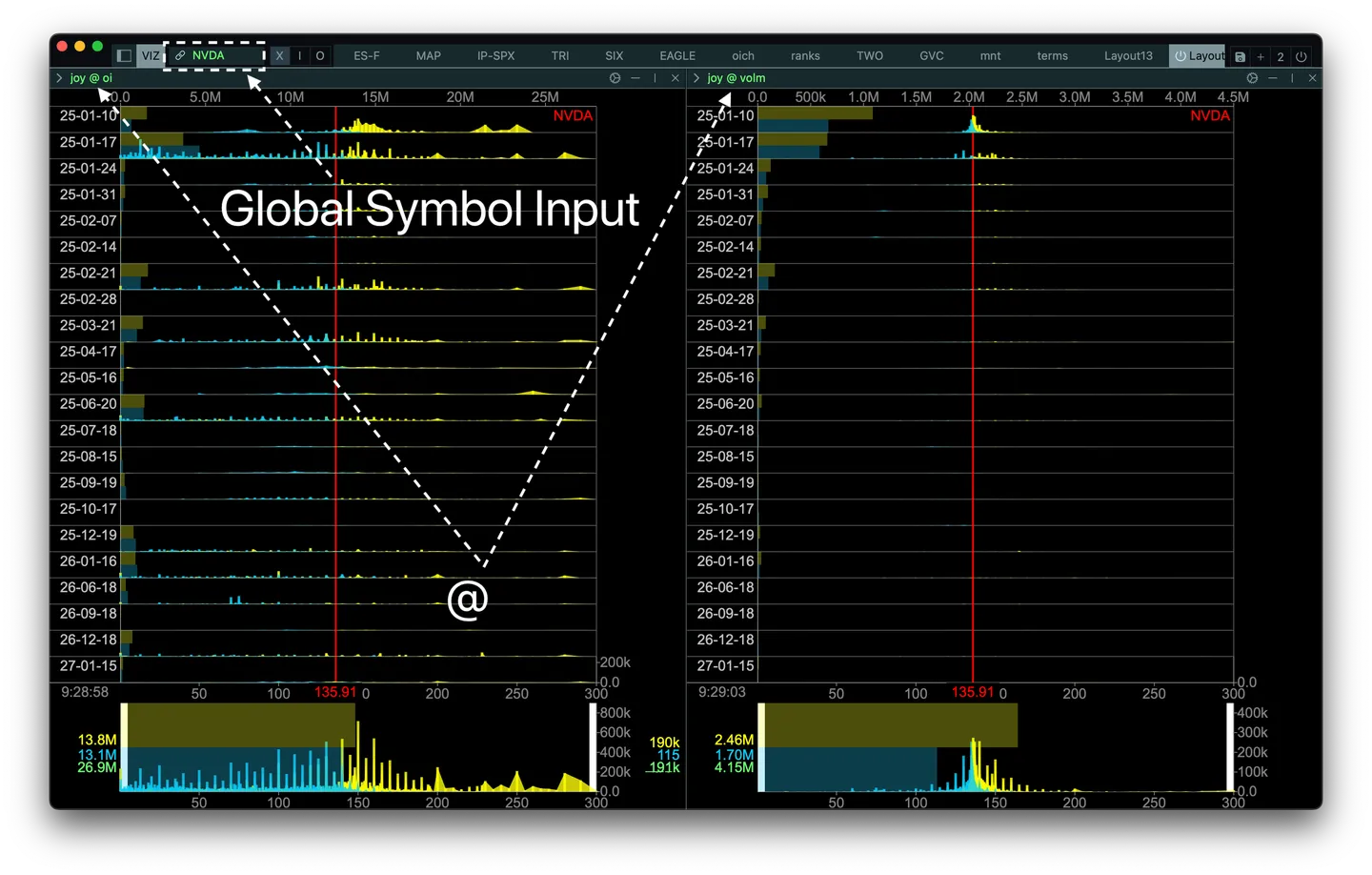
Task: Open the EAGLE layout tab
Action: click(x=677, y=56)
